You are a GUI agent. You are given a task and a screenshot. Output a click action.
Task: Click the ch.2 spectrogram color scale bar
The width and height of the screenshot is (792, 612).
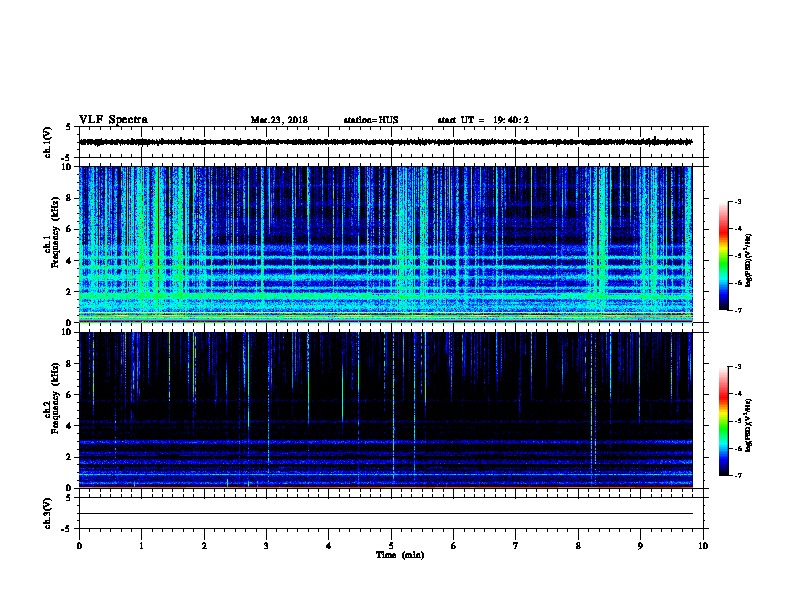pos(723,421)
